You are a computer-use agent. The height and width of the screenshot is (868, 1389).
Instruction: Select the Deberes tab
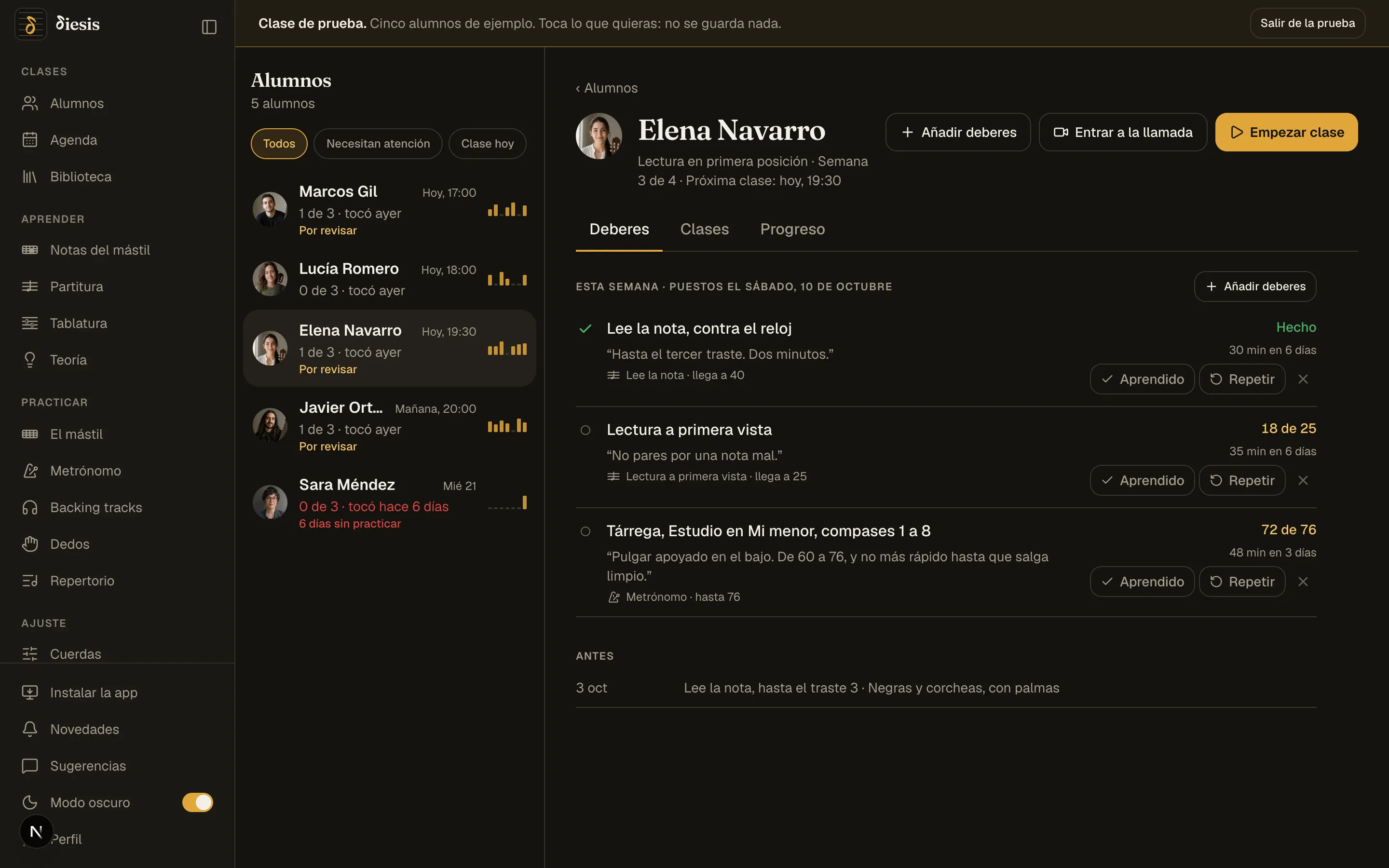619,229
